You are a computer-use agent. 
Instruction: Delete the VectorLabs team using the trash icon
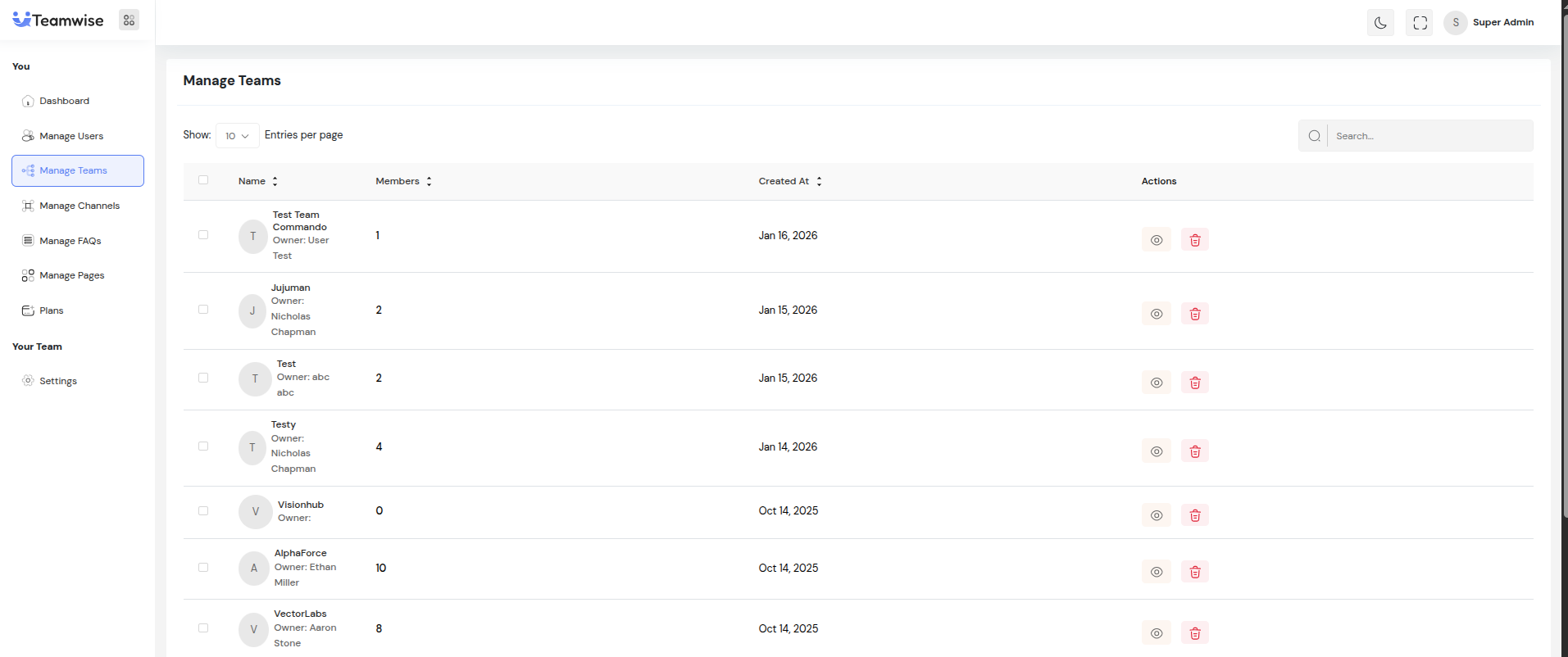(x=1194, y=633)
